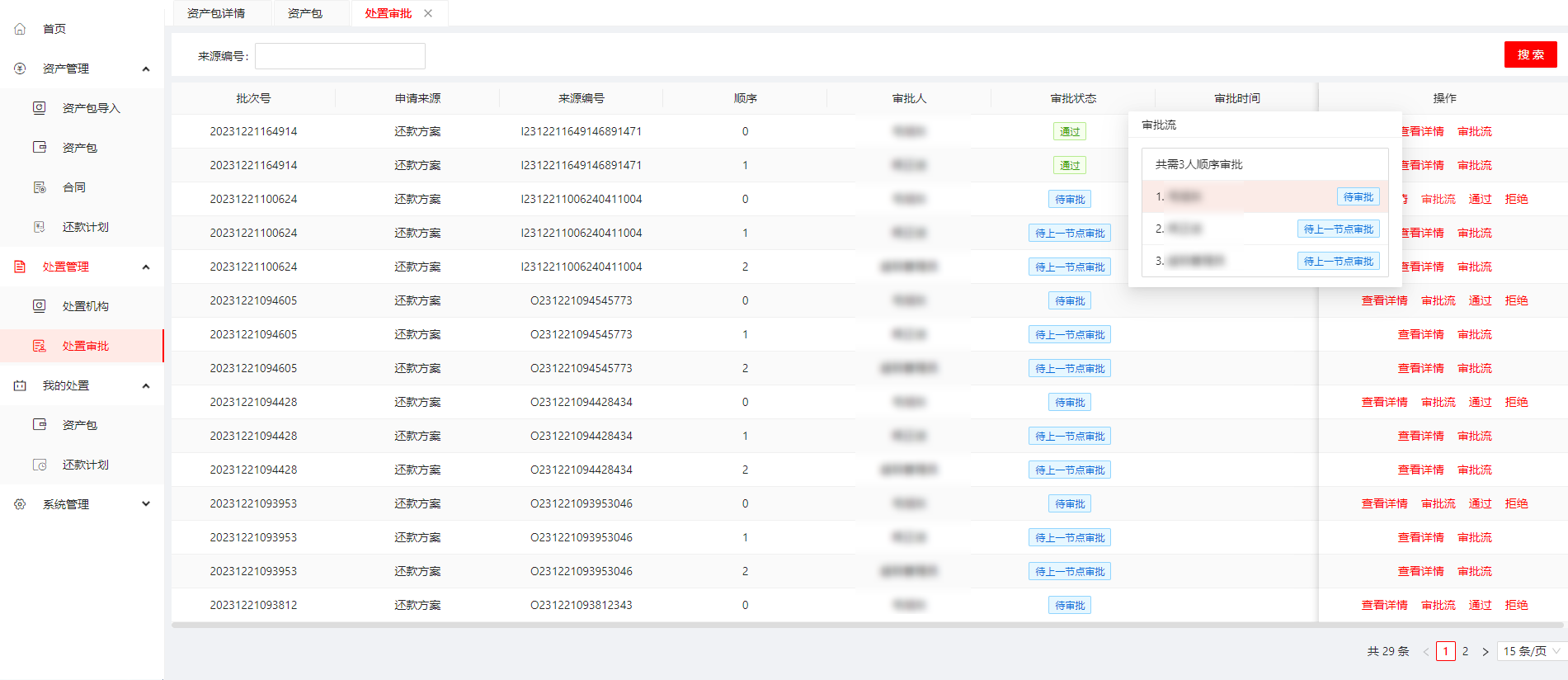Expand the 系统管理 menu chevron
The image size is (1568, 680).
(x=146, y=503)
